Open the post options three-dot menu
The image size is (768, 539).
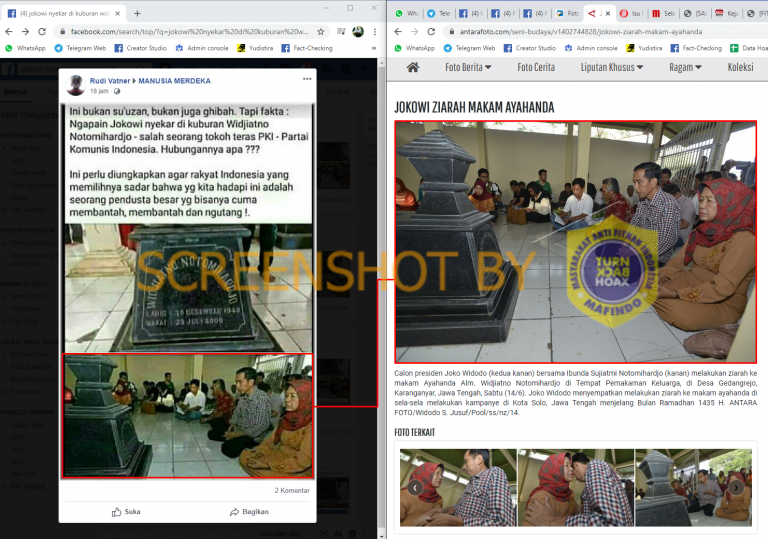[x=307, y=79]
